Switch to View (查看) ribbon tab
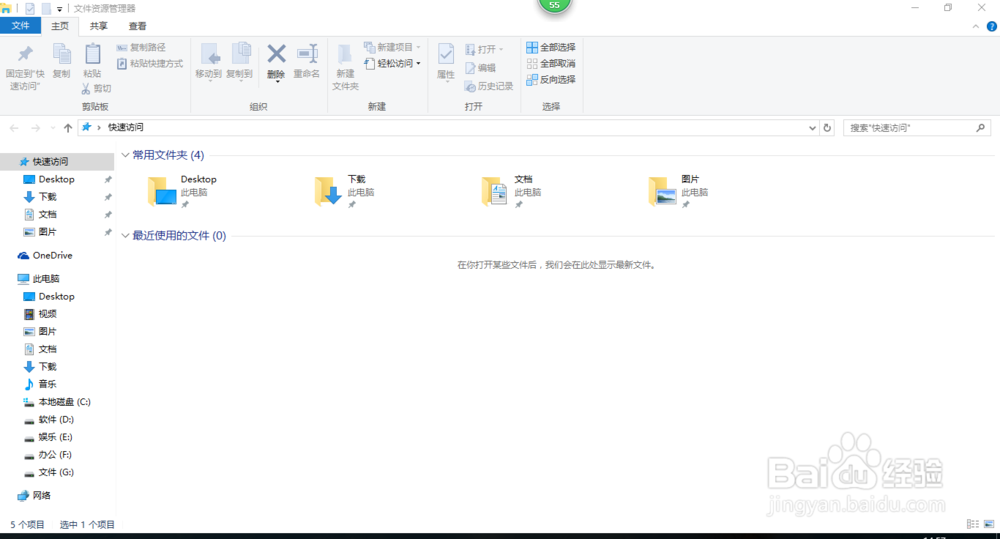1000x539 pixels. coord(137,26)
